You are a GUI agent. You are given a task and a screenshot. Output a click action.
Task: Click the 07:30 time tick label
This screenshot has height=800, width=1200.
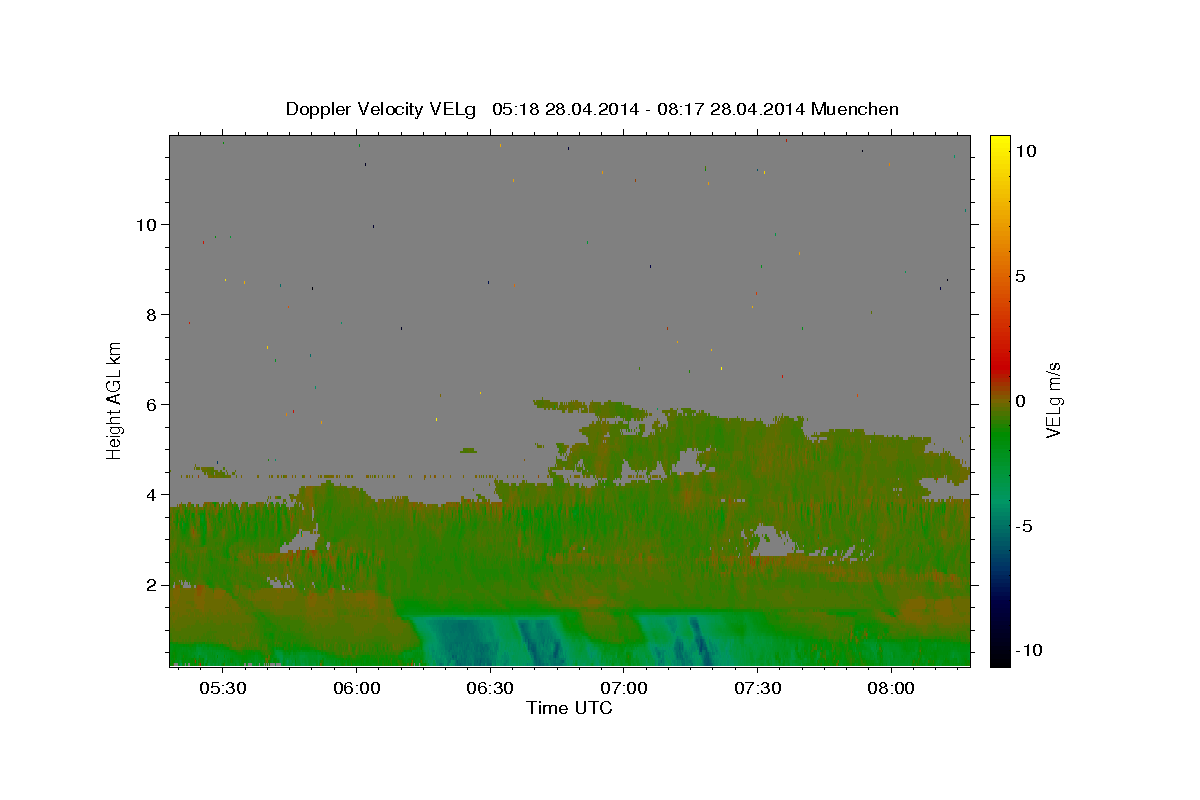coord(757,688)
